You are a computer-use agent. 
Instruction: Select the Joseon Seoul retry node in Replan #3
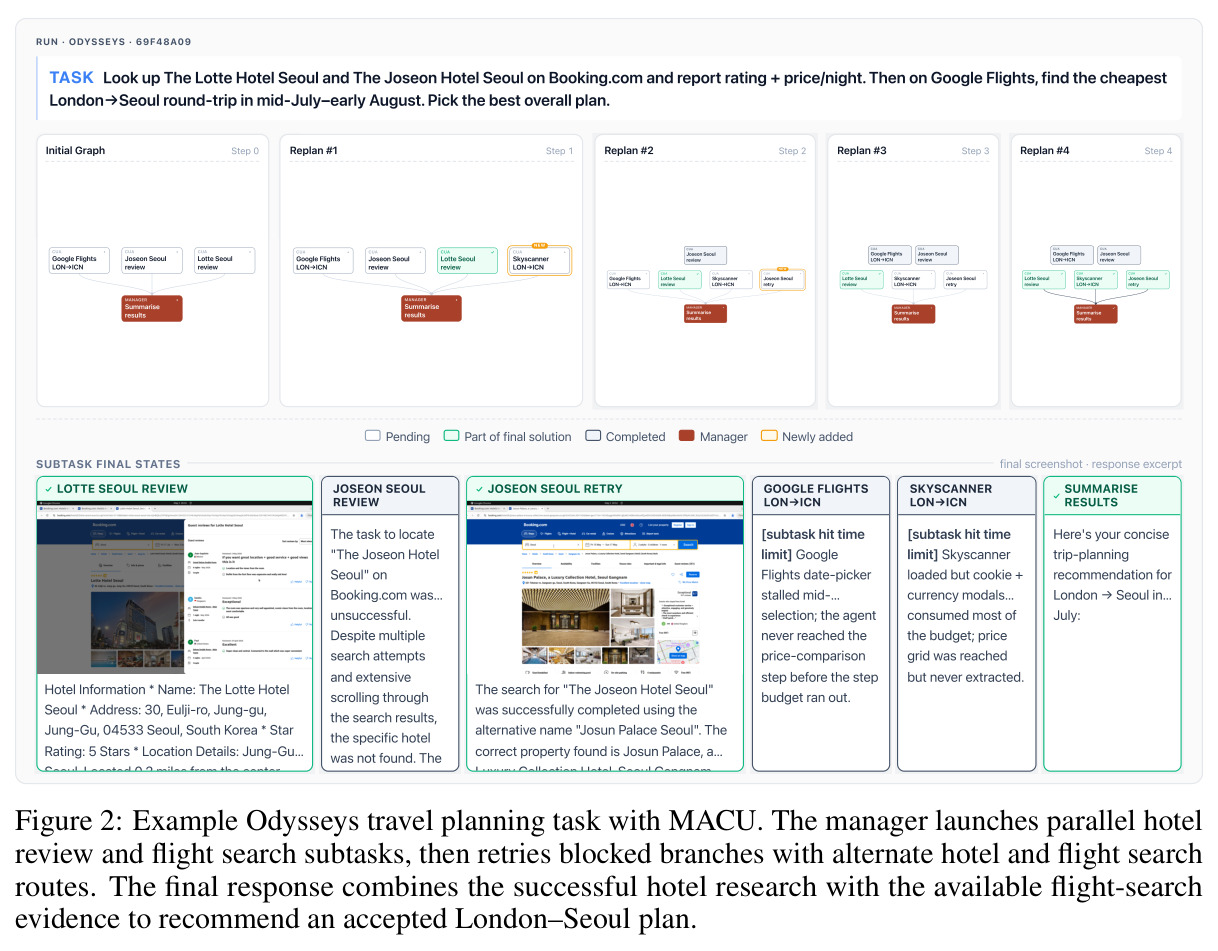click(x=965, y=280)
